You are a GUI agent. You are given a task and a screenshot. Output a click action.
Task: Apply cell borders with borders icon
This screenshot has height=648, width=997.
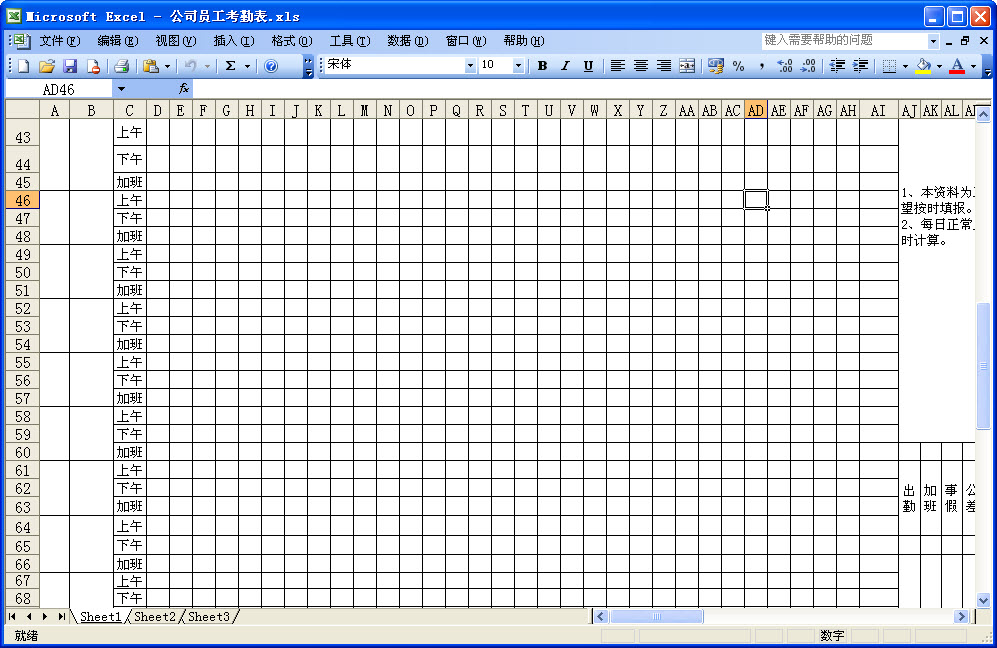pos(889,65)
